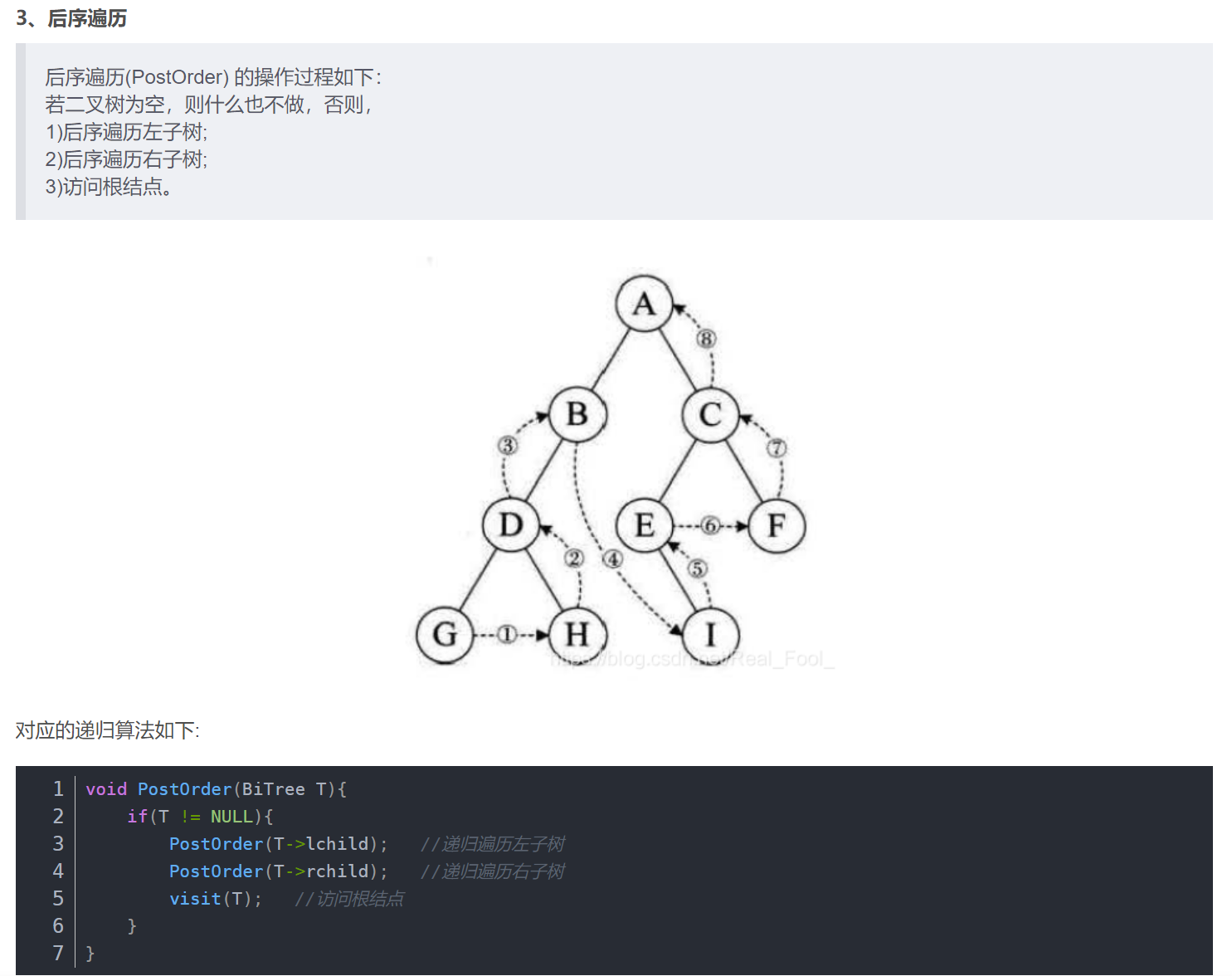
Task: Click node E in the tree diagram
Action: tap(644, 525)
